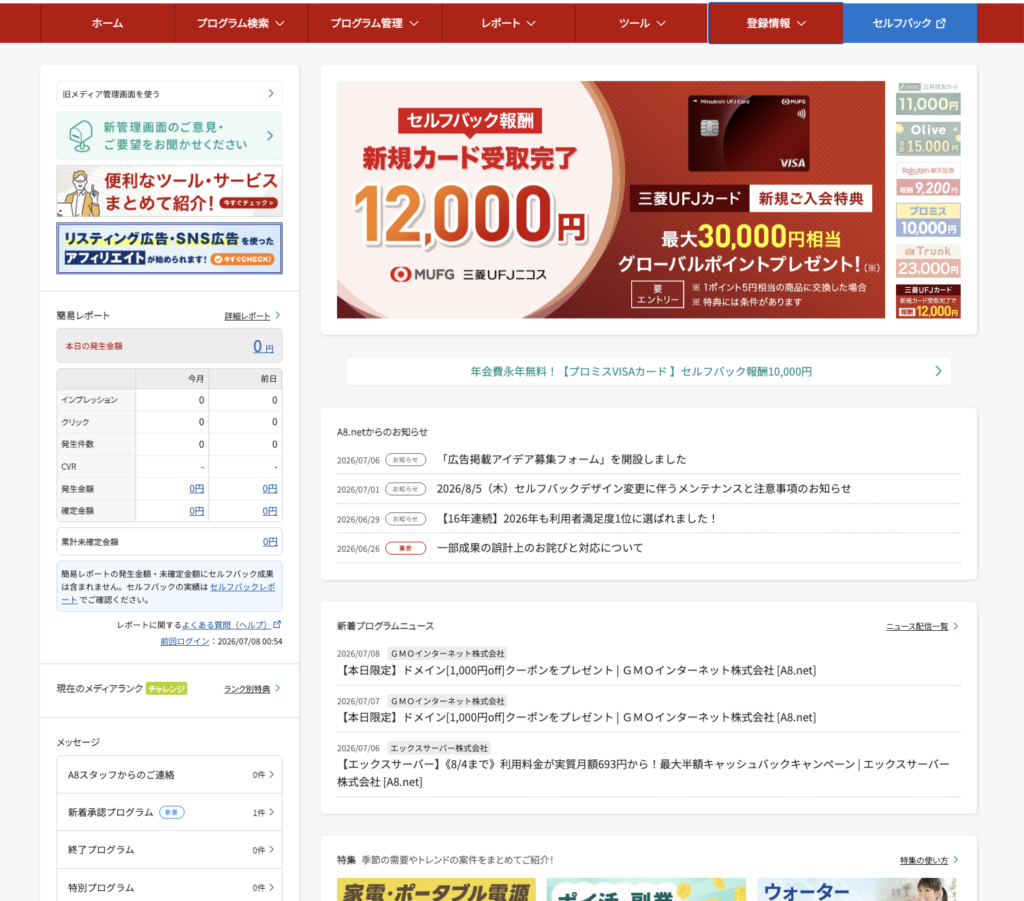Open リスティング広告・SNS広告 affiliate banner
Viewport: 1024px width, 901px height.
(x=169, y=248)
